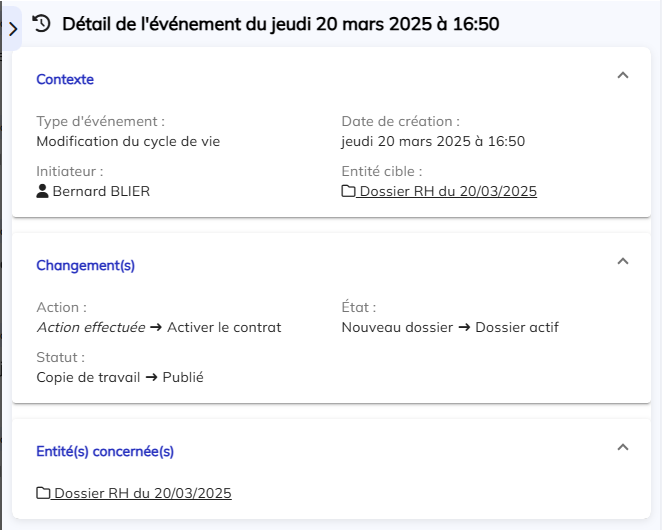Collapse the Contexte section chevron

[622, 75]
